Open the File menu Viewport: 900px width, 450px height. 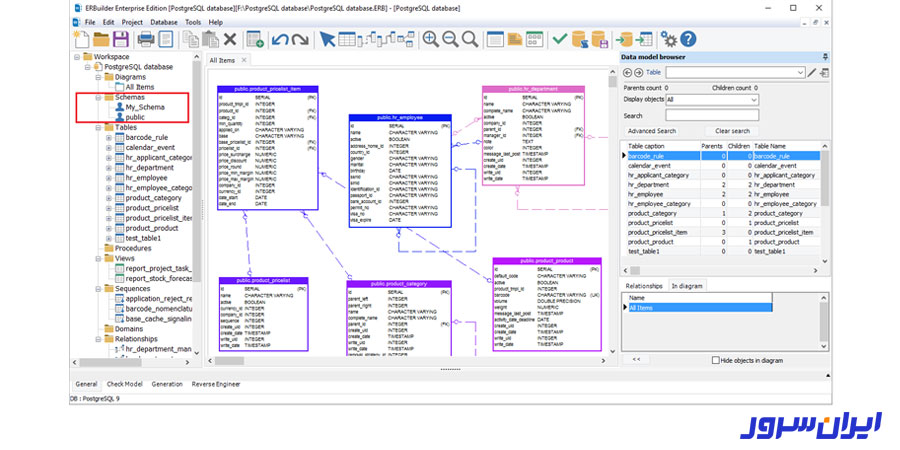90,22
